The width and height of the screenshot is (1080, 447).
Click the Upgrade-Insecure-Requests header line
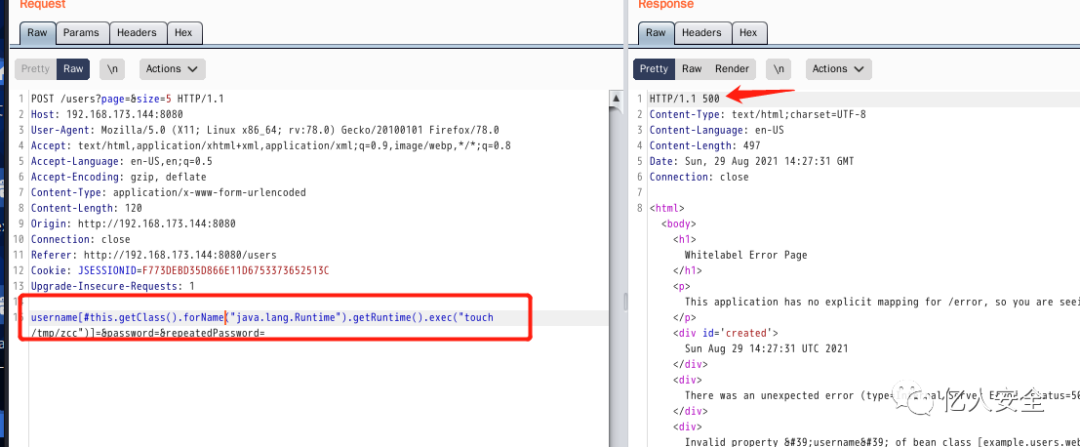[113, 286]
